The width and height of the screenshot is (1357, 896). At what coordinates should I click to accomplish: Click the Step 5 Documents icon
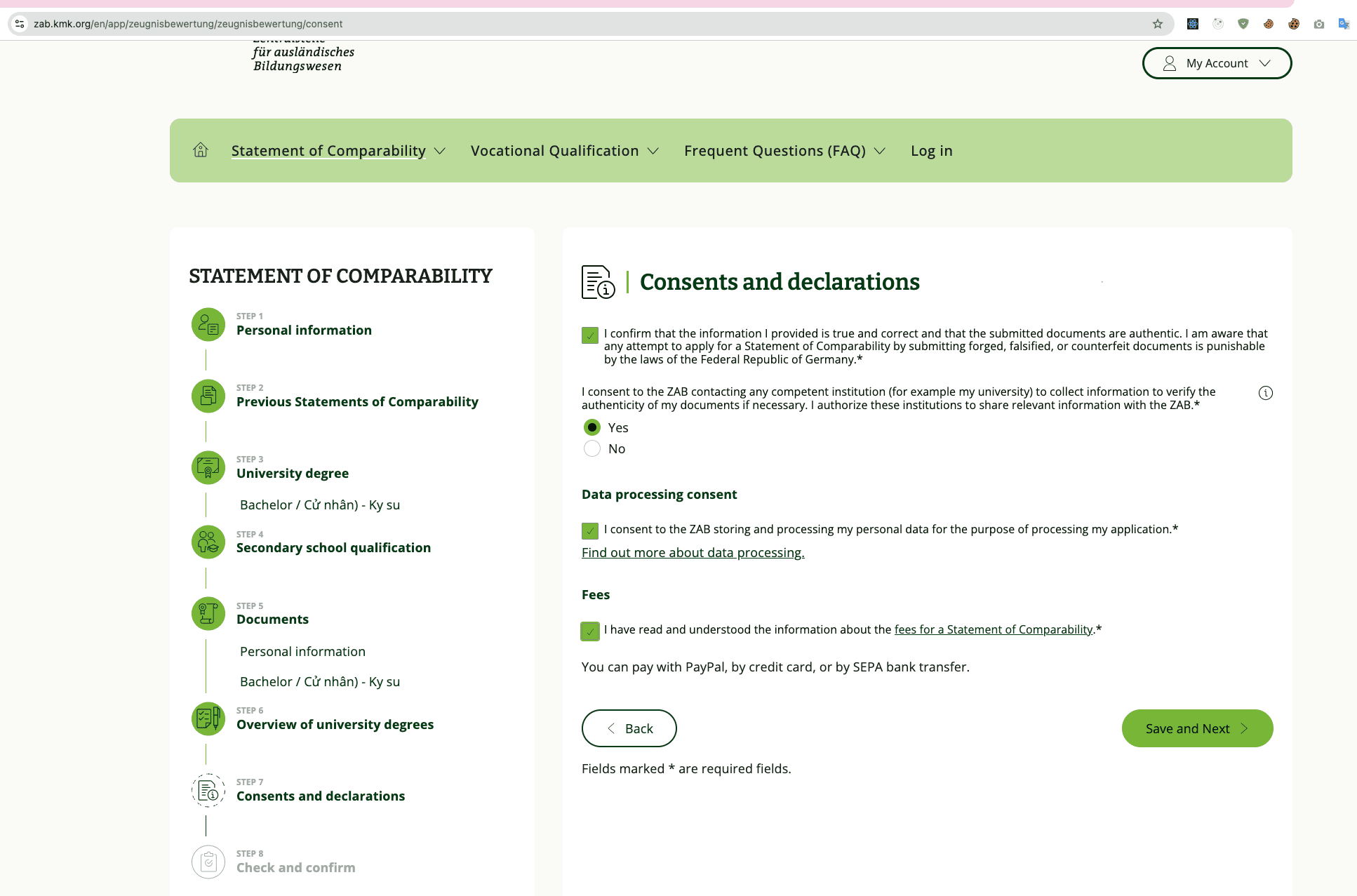click(208, 613)
